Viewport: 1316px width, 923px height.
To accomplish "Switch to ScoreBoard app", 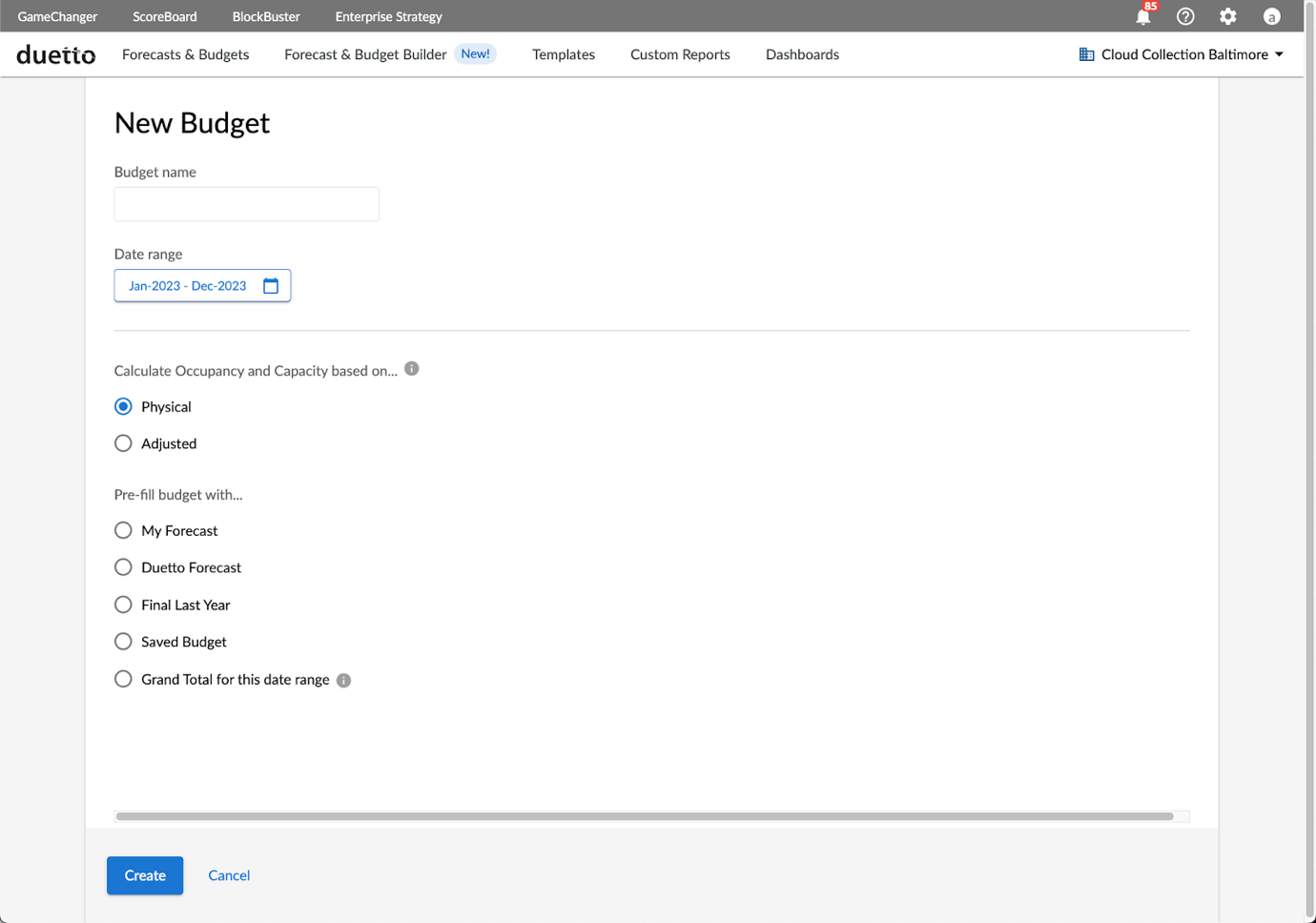I will (x=165, y=16).
